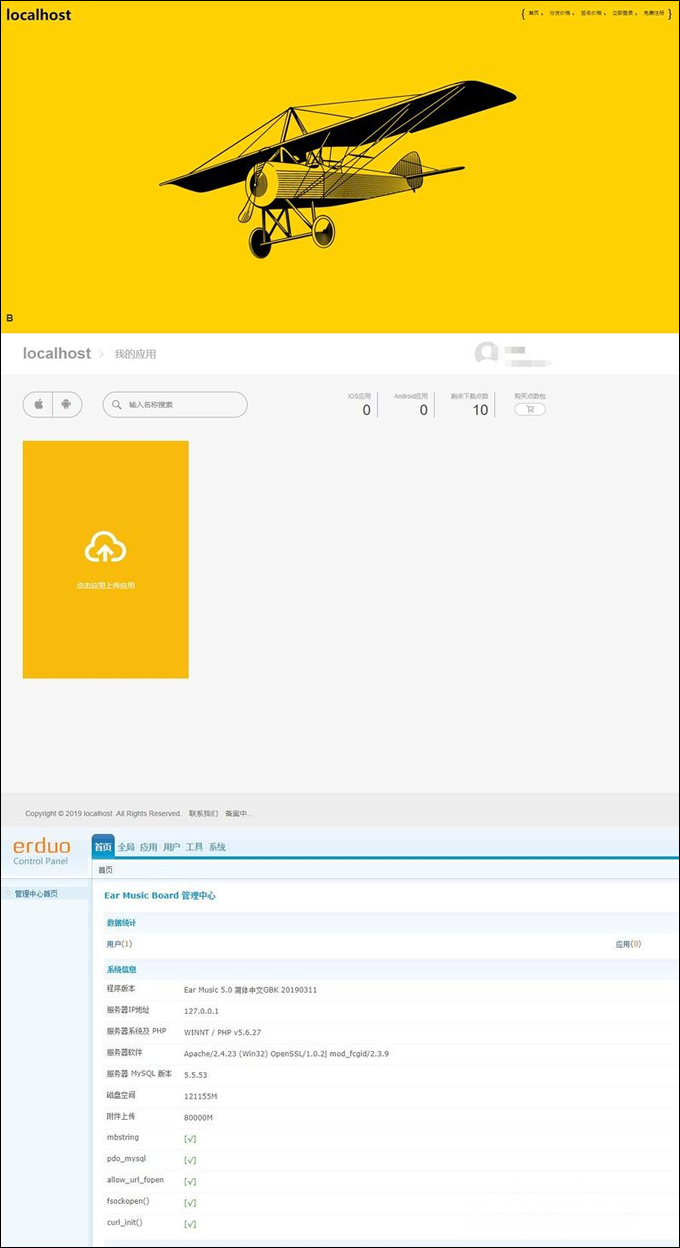This screenshot has width=680, height=1248.
Task: Click the 数据统计 section header
Action: tap(122, 922)
